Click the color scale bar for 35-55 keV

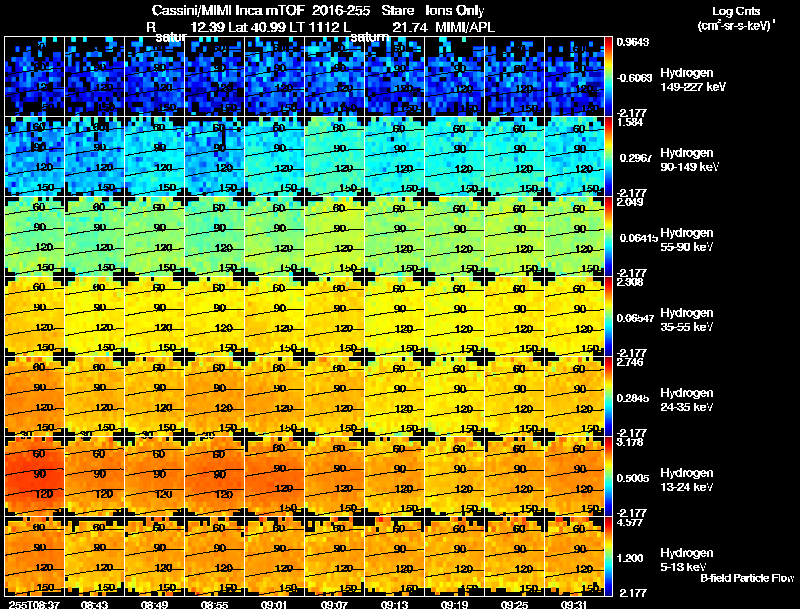[608, 317]
